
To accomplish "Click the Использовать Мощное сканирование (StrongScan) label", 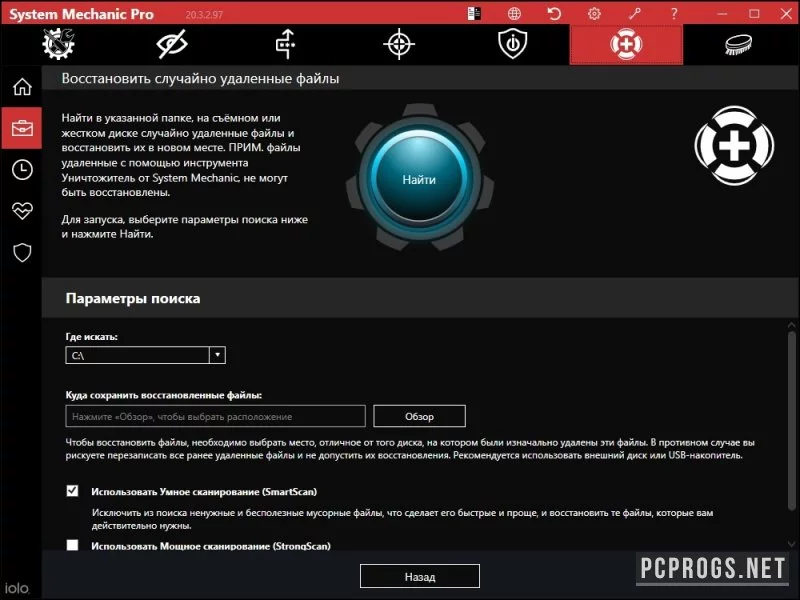I will click(211, 546).
